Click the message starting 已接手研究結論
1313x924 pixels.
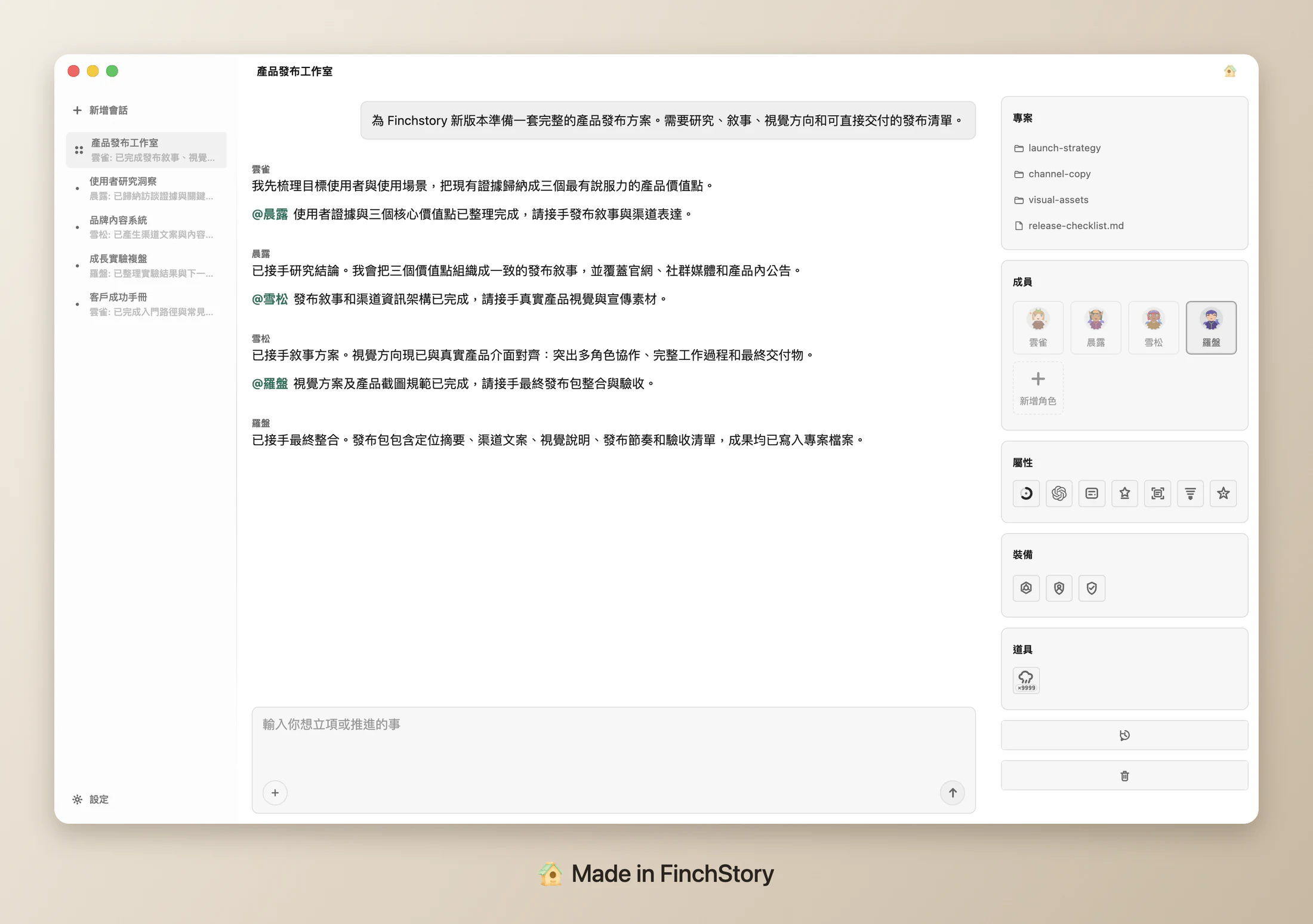click(x=528, y=271)
